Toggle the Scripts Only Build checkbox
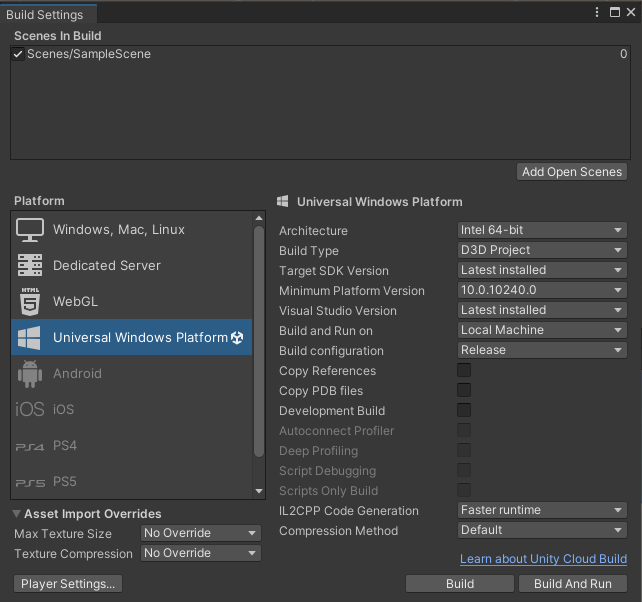The height and width of the screenshot is (602, 642). [464, 490]
